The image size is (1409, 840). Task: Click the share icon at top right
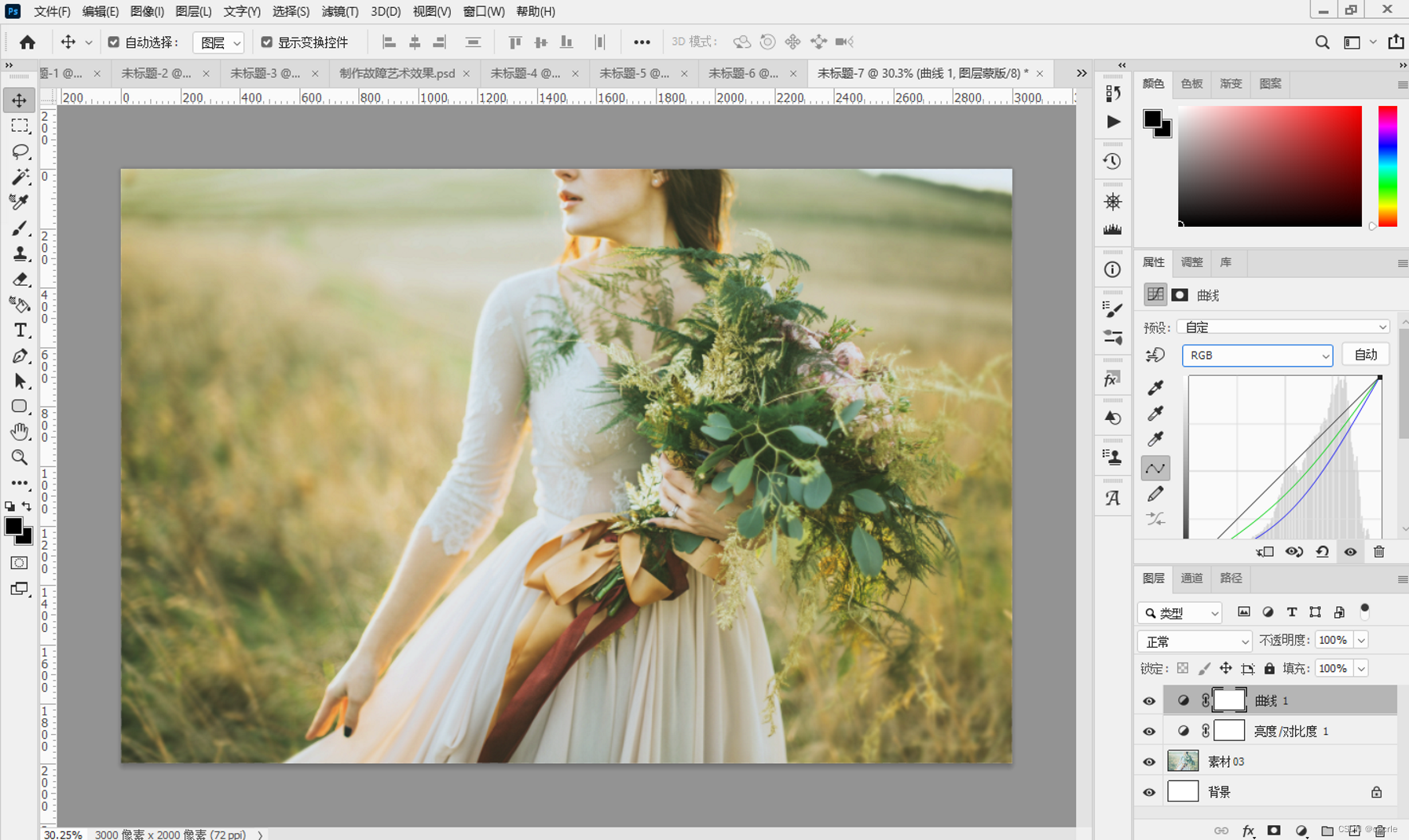(1396, 42)
